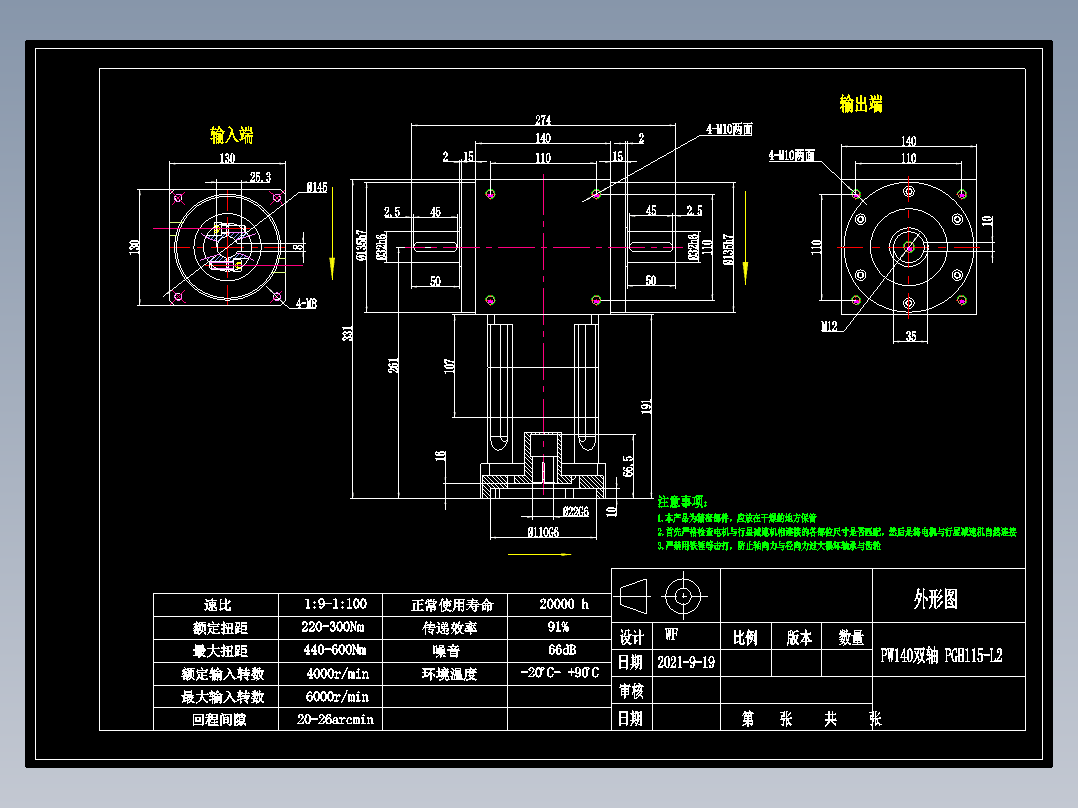Click the 274 overall width dimension
The image size is (1078, 808).
(x=541, y=119)
